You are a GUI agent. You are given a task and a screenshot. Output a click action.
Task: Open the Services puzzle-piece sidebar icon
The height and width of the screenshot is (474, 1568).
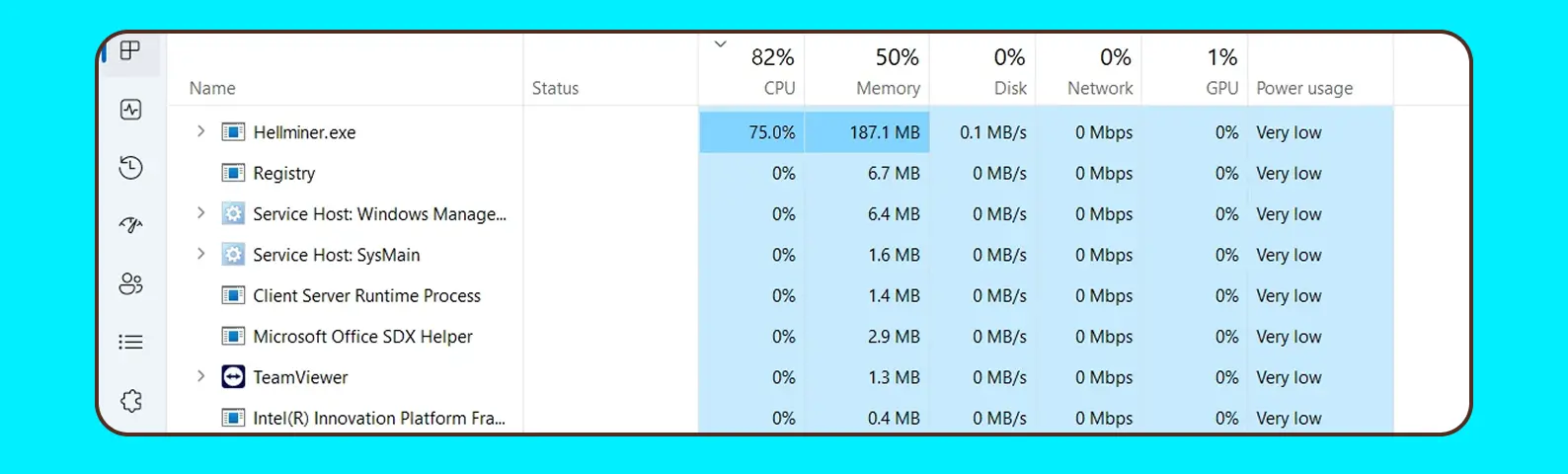tap(130, 401)
